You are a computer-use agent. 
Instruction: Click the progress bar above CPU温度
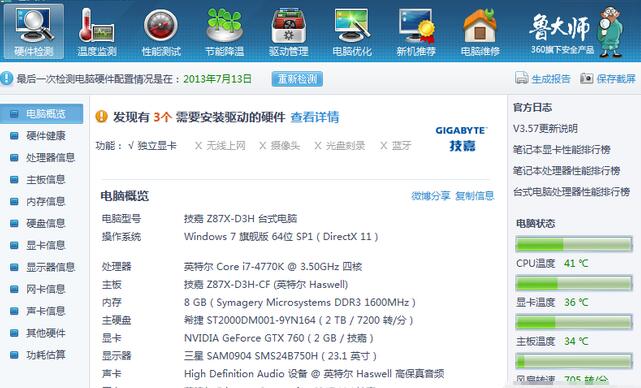pos(574,244)
